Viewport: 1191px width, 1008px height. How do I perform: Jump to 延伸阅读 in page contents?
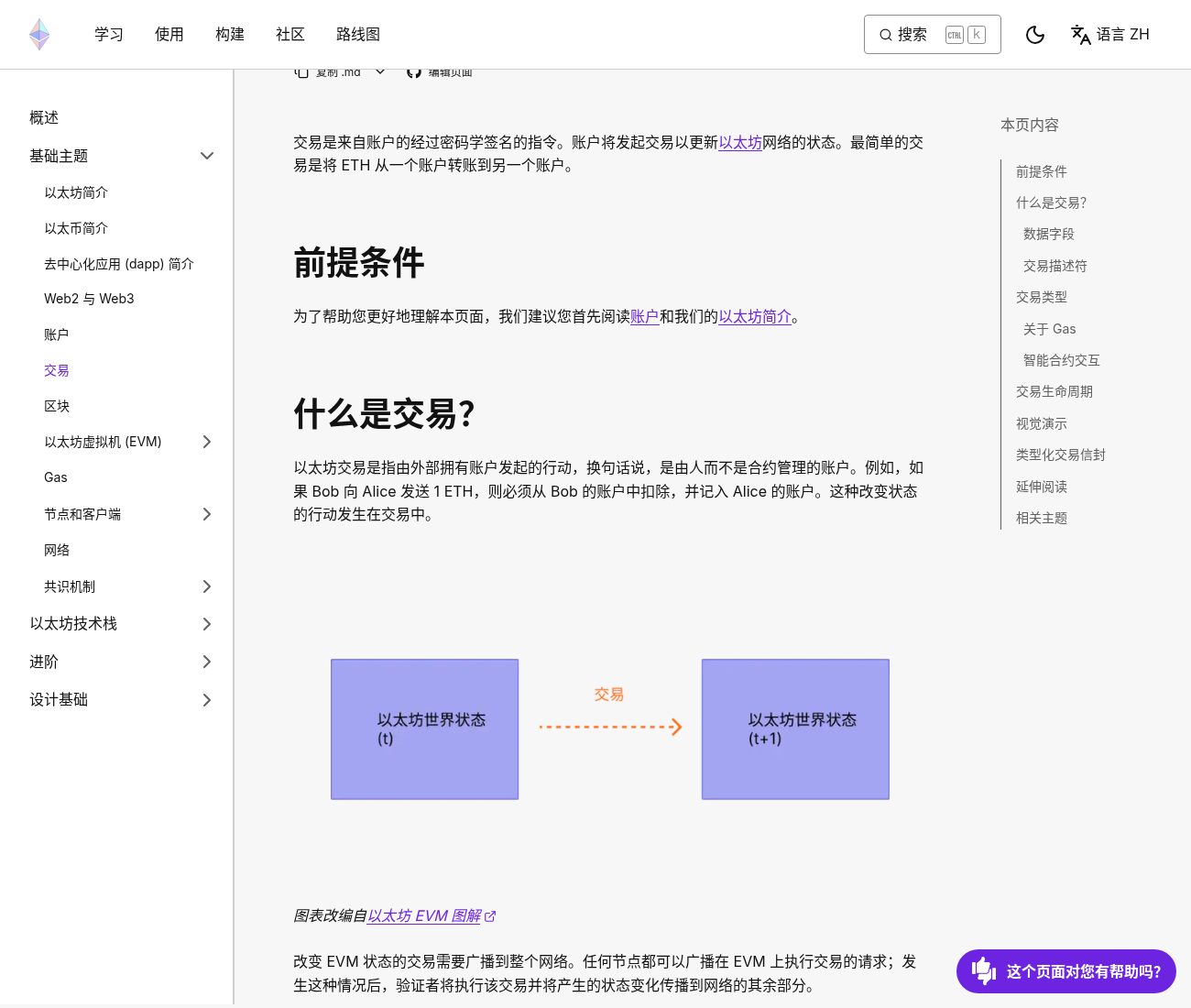pyautogui.click(x=1042, y=487)
